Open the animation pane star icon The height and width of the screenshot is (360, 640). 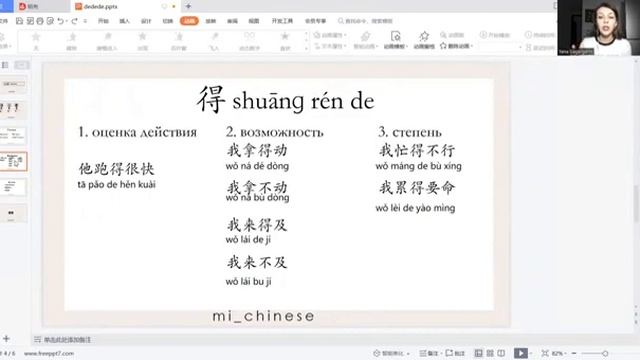pyautogui.click(x=424, y=36)
